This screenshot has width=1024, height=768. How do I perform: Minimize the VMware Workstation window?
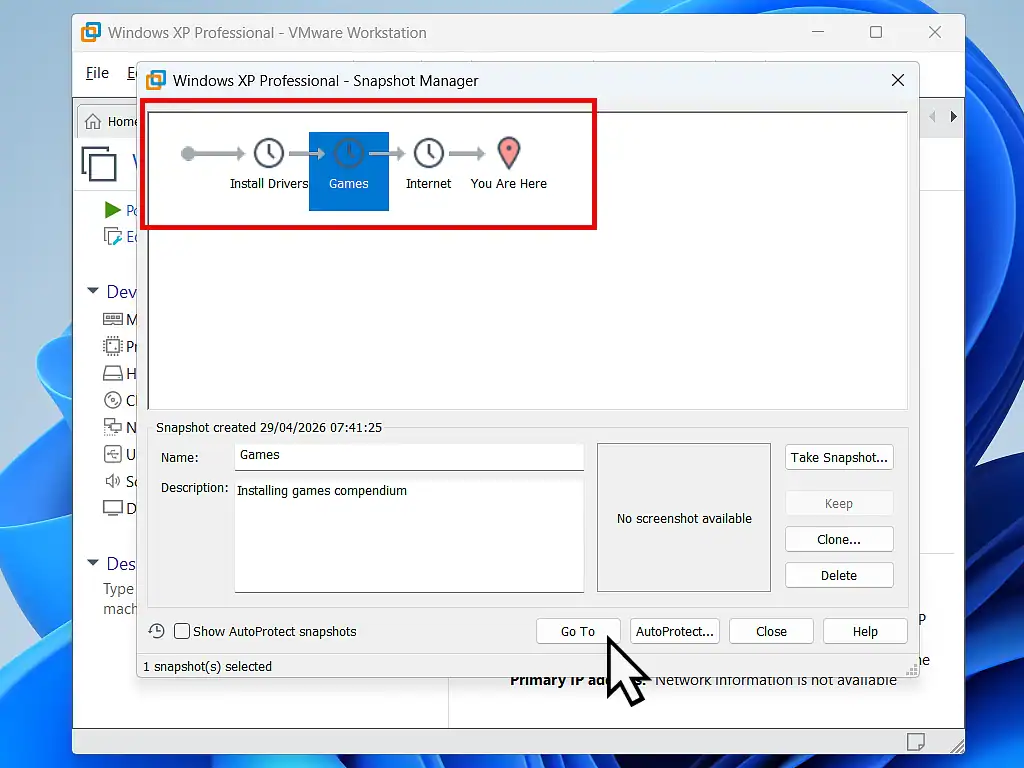(x=818, y=32)
